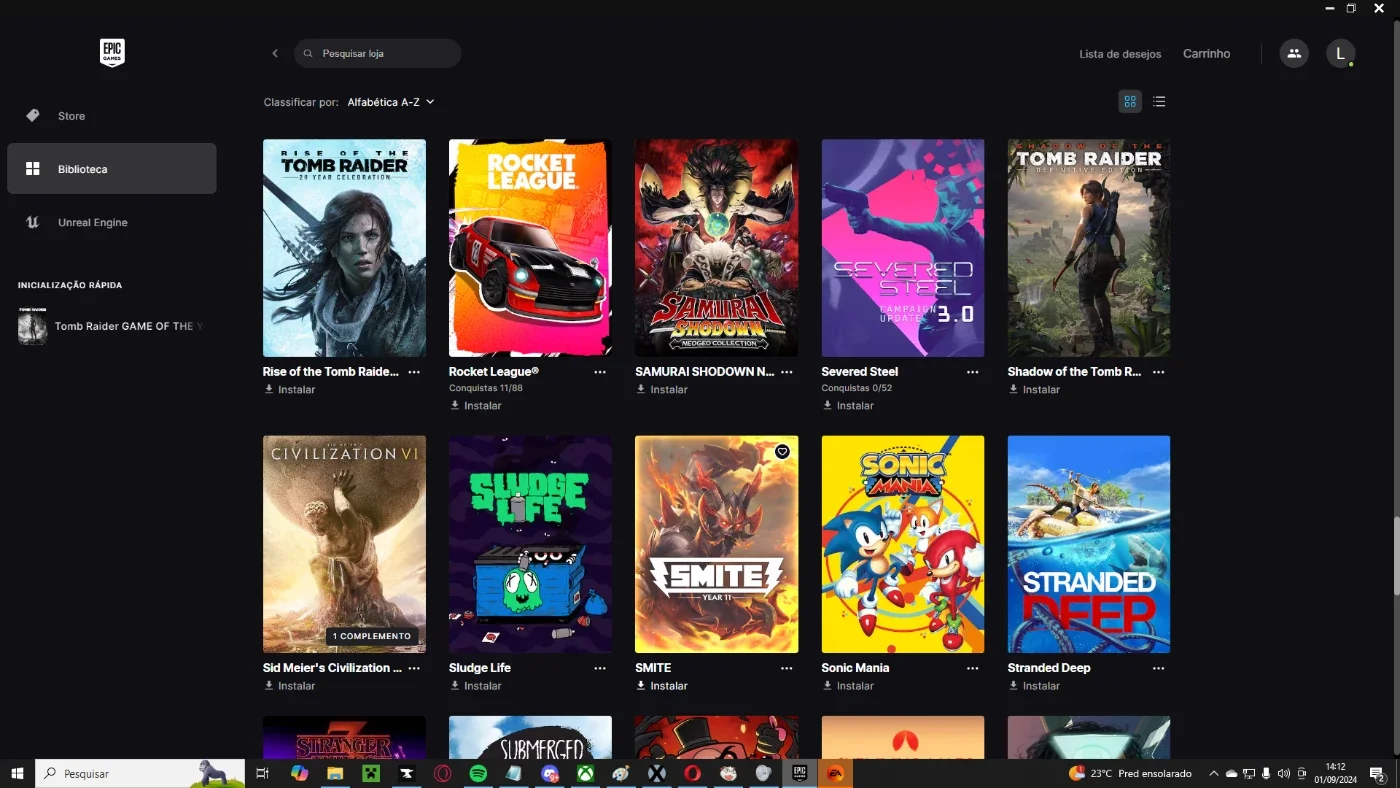Open Spotify from the taskbar
The width and height of the screenshot is (1400, 788).
(478, 773)
